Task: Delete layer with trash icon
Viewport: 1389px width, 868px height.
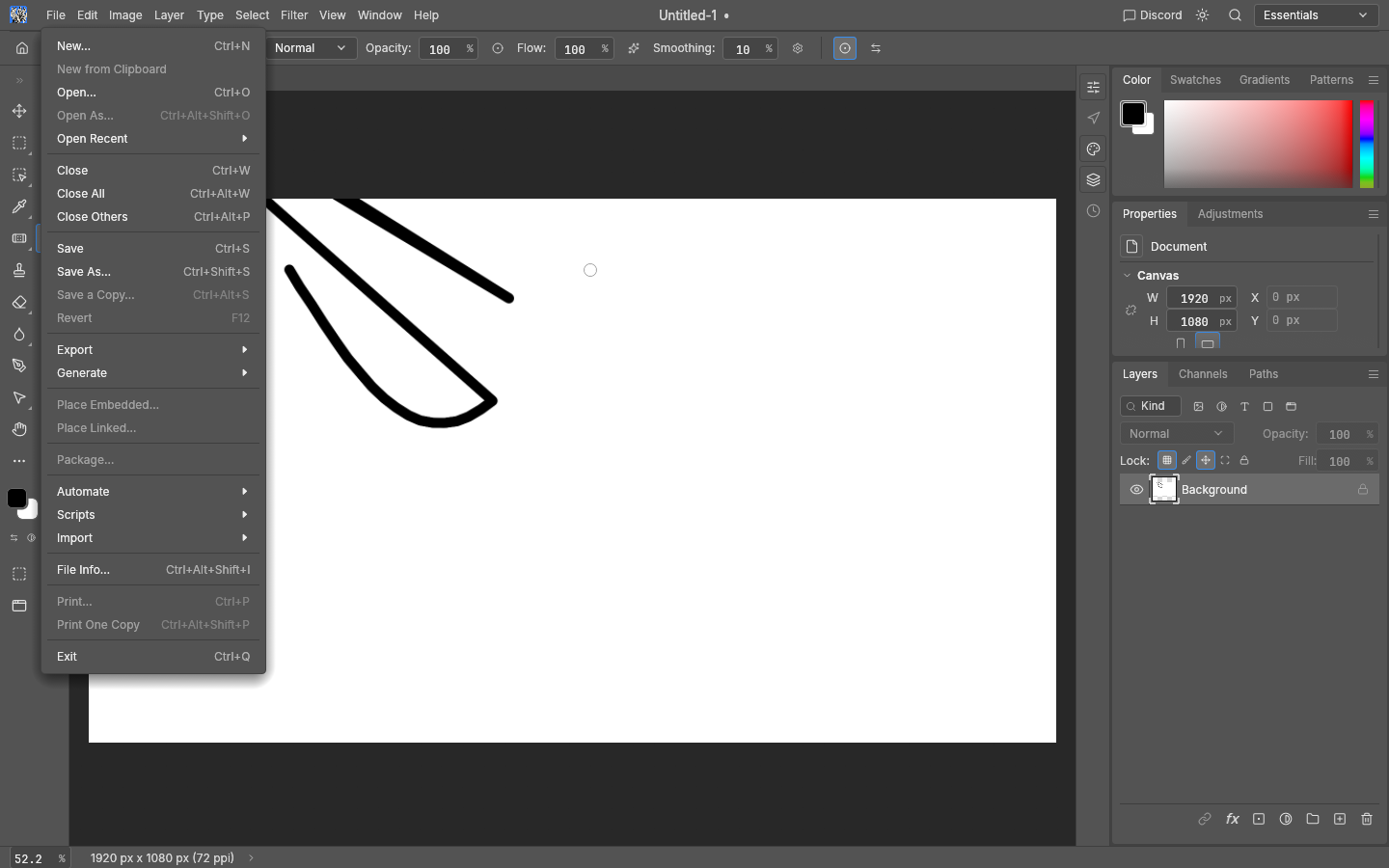Action: click(x=1367, y=819)
